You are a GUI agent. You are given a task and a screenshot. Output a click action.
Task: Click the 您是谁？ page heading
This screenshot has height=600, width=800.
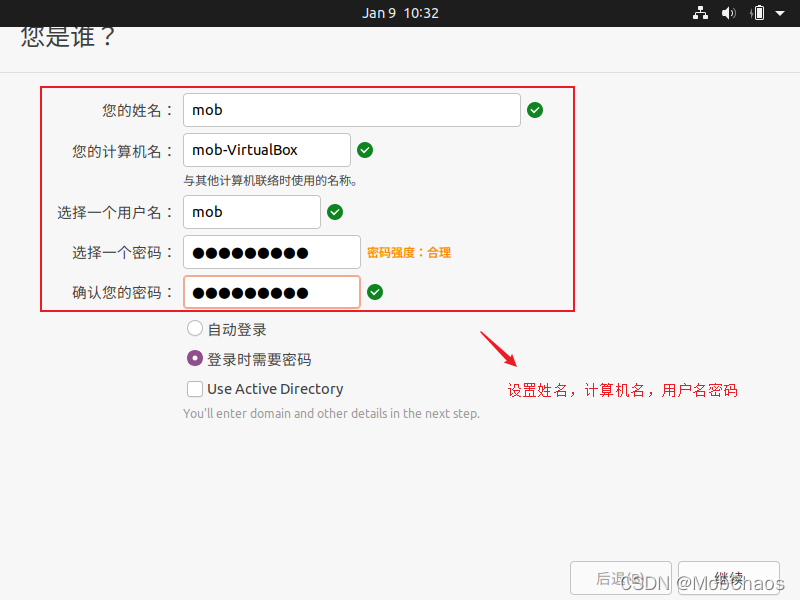67,38
